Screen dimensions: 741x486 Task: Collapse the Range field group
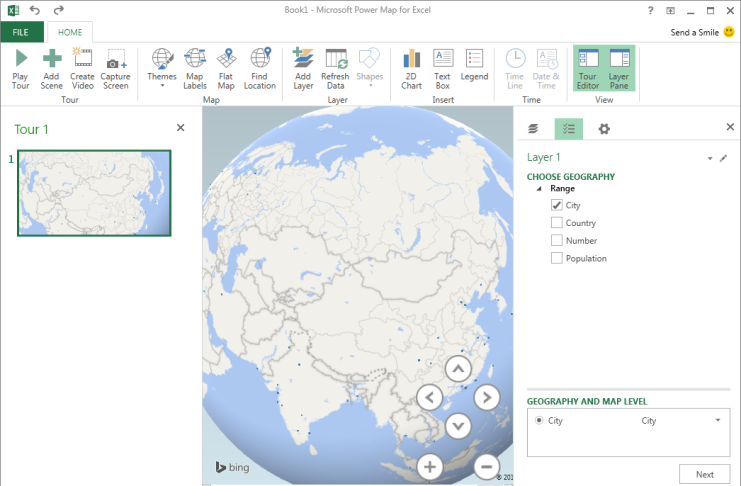tap(539, 189)
